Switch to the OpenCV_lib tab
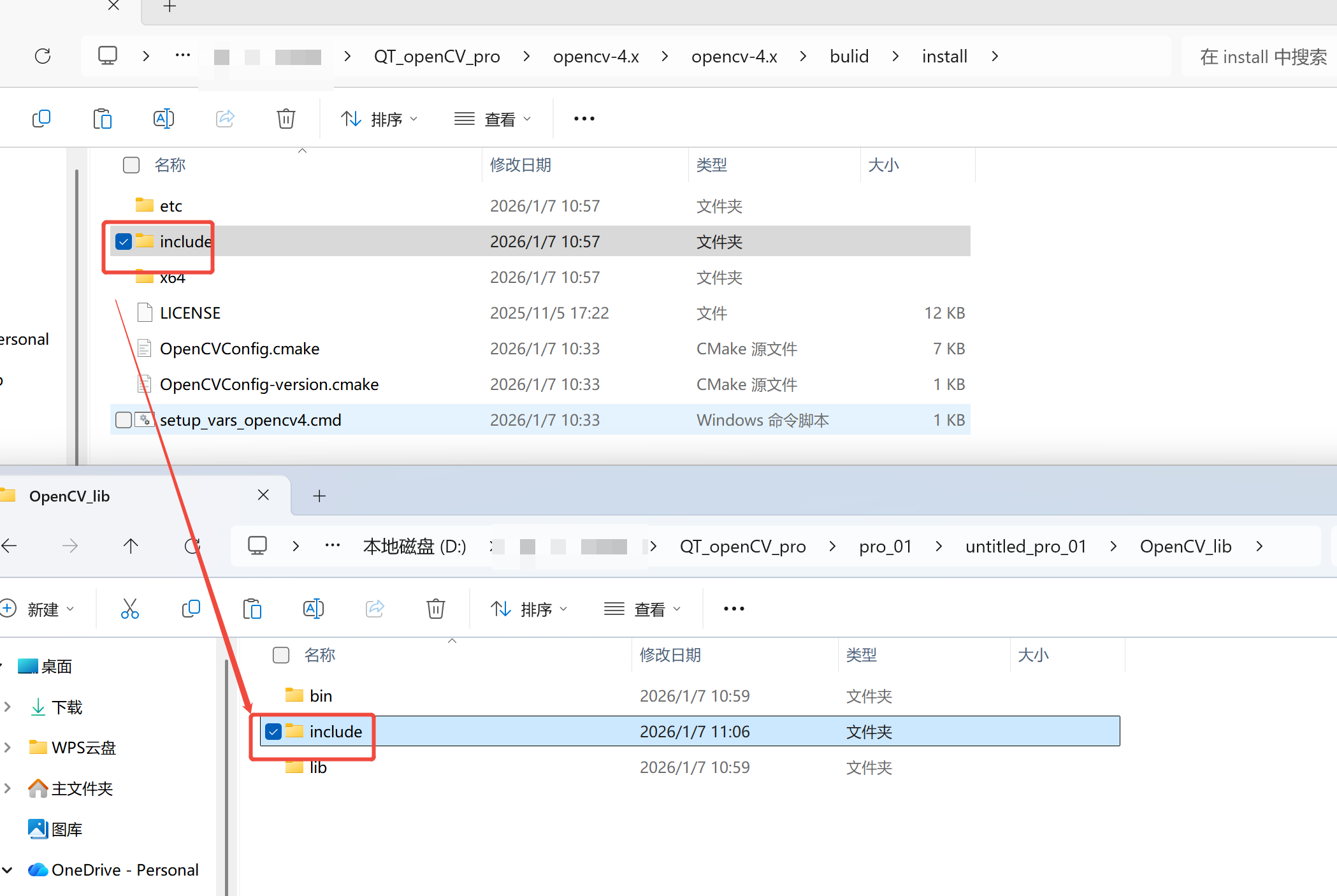 click(70, 496)
